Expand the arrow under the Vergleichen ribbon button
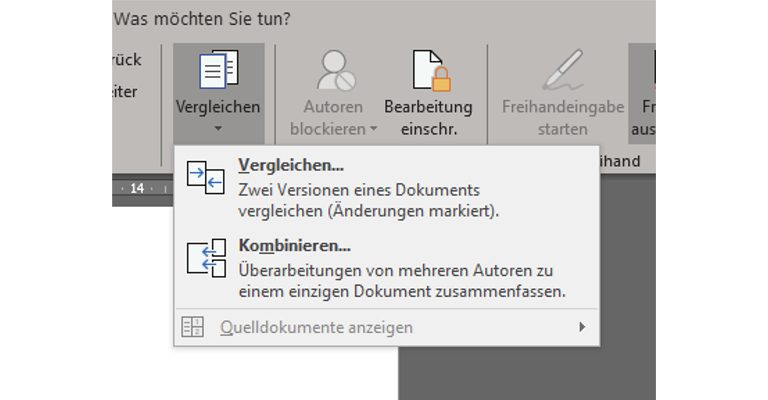The height and width of the screenshot is (400, 768). (218, 130)
